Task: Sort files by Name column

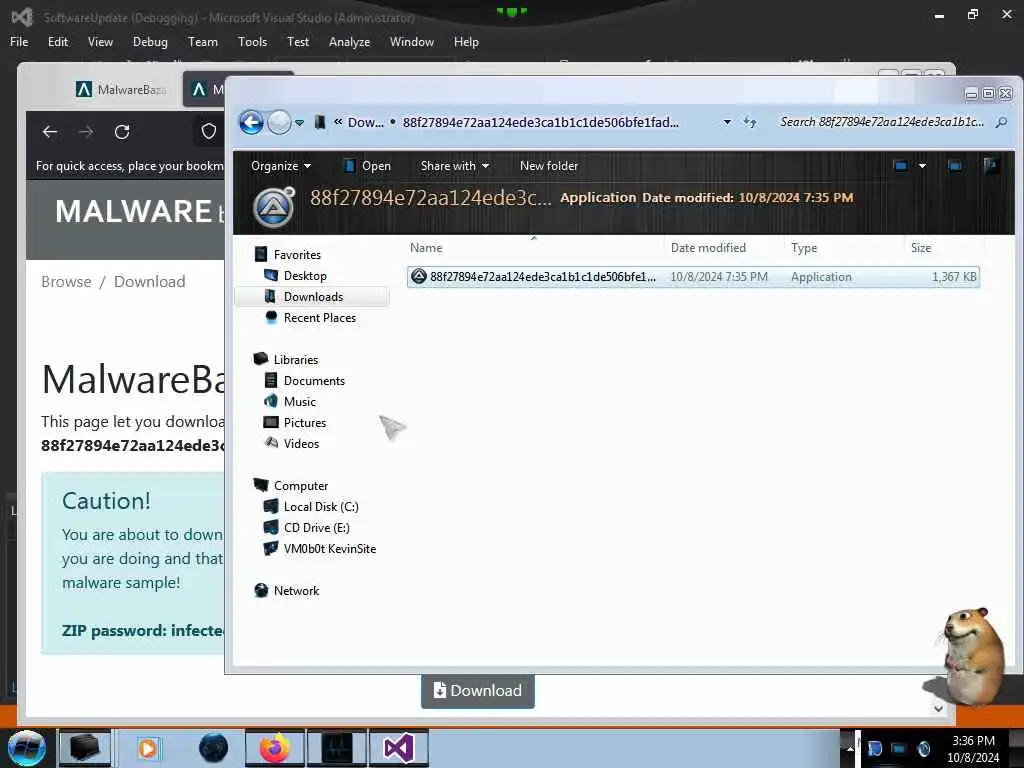Action: 426,248
